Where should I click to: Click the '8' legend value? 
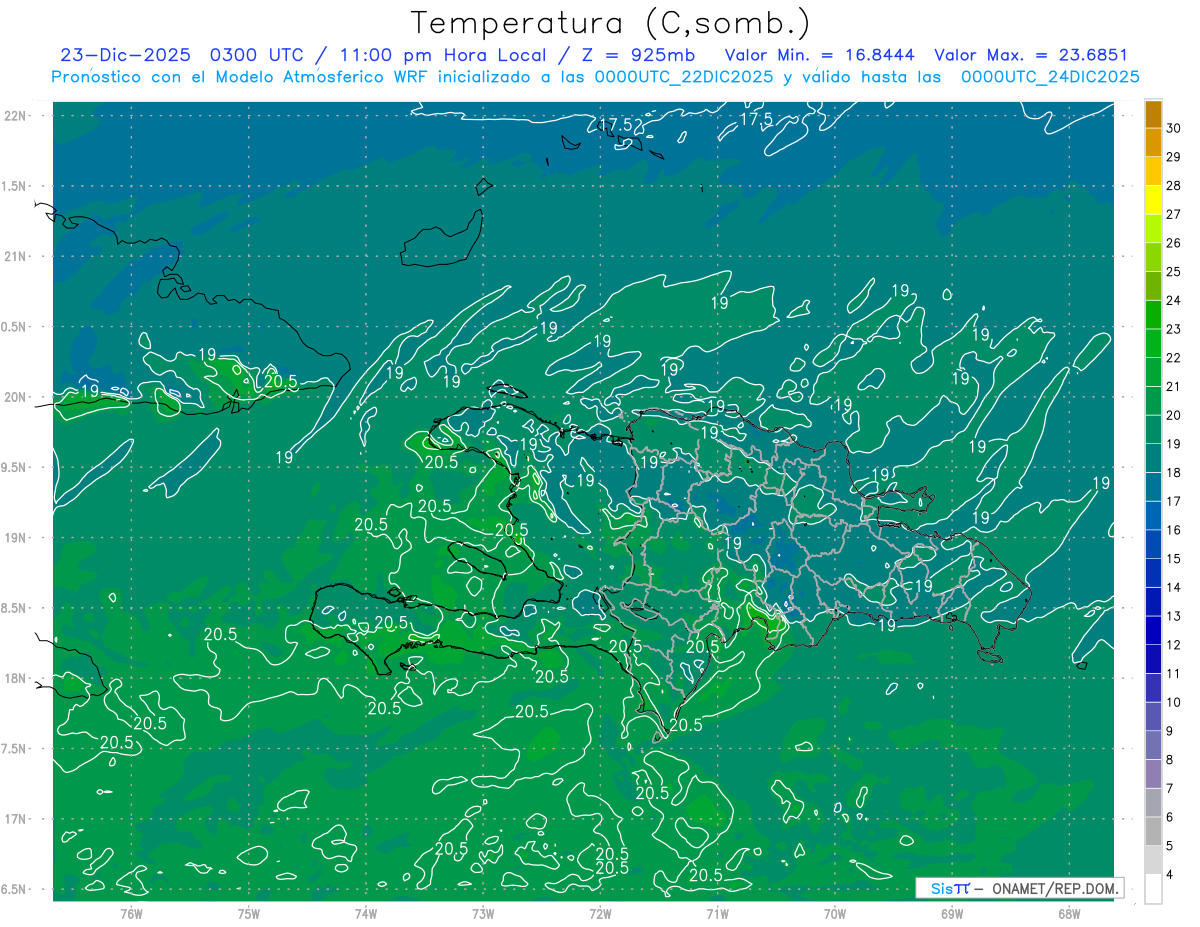click(x=1171, y=760)
